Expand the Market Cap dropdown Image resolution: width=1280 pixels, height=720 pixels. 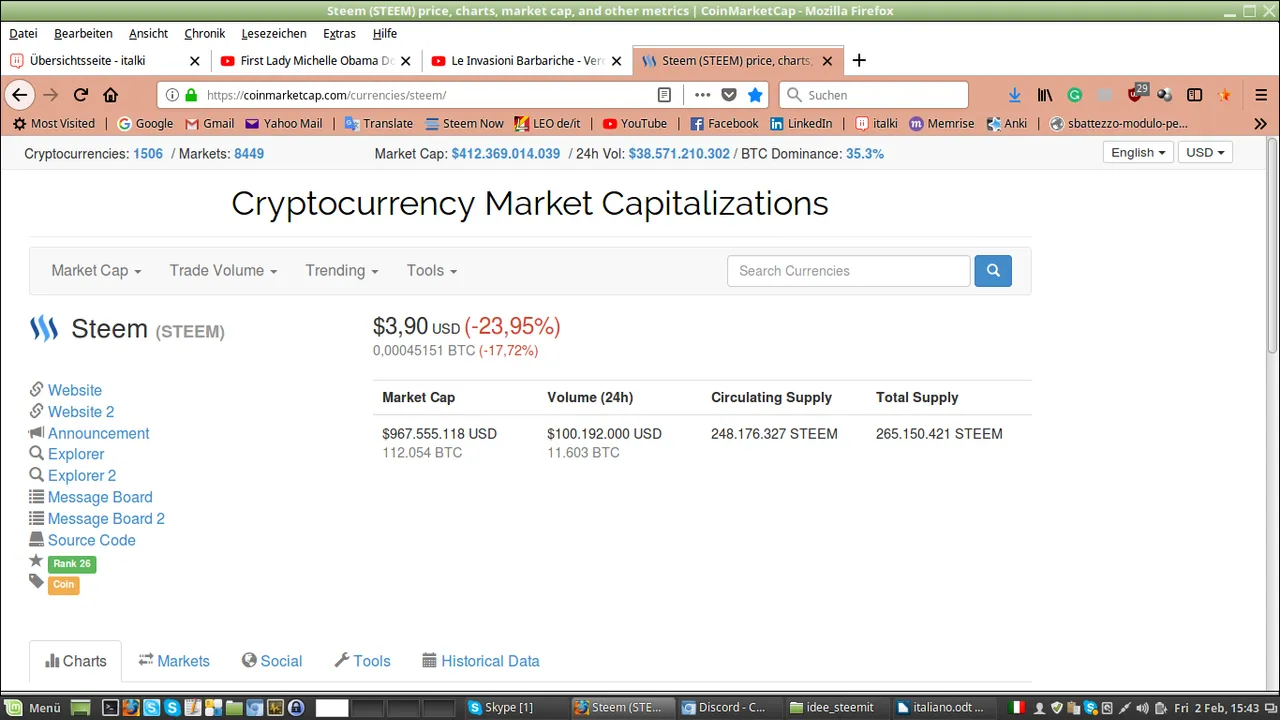(x=96, y=271)
